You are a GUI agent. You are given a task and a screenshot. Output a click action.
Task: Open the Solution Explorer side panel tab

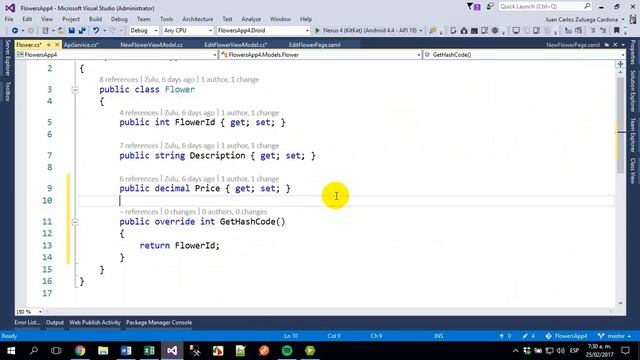pyautogui.click(x=633, y=91)
